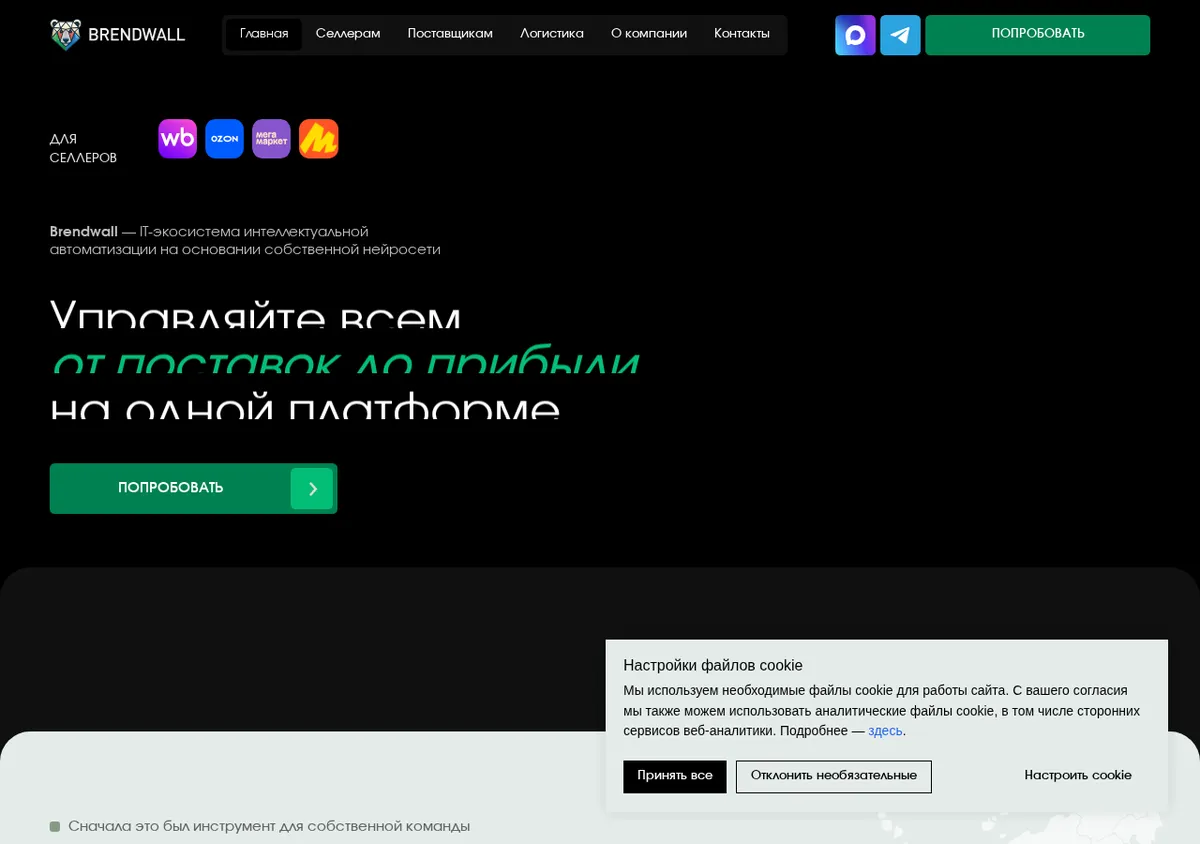This screenshot has width=1200, height=844.
Task: Select the Yandex Market icon
Action: pos(319,139)
